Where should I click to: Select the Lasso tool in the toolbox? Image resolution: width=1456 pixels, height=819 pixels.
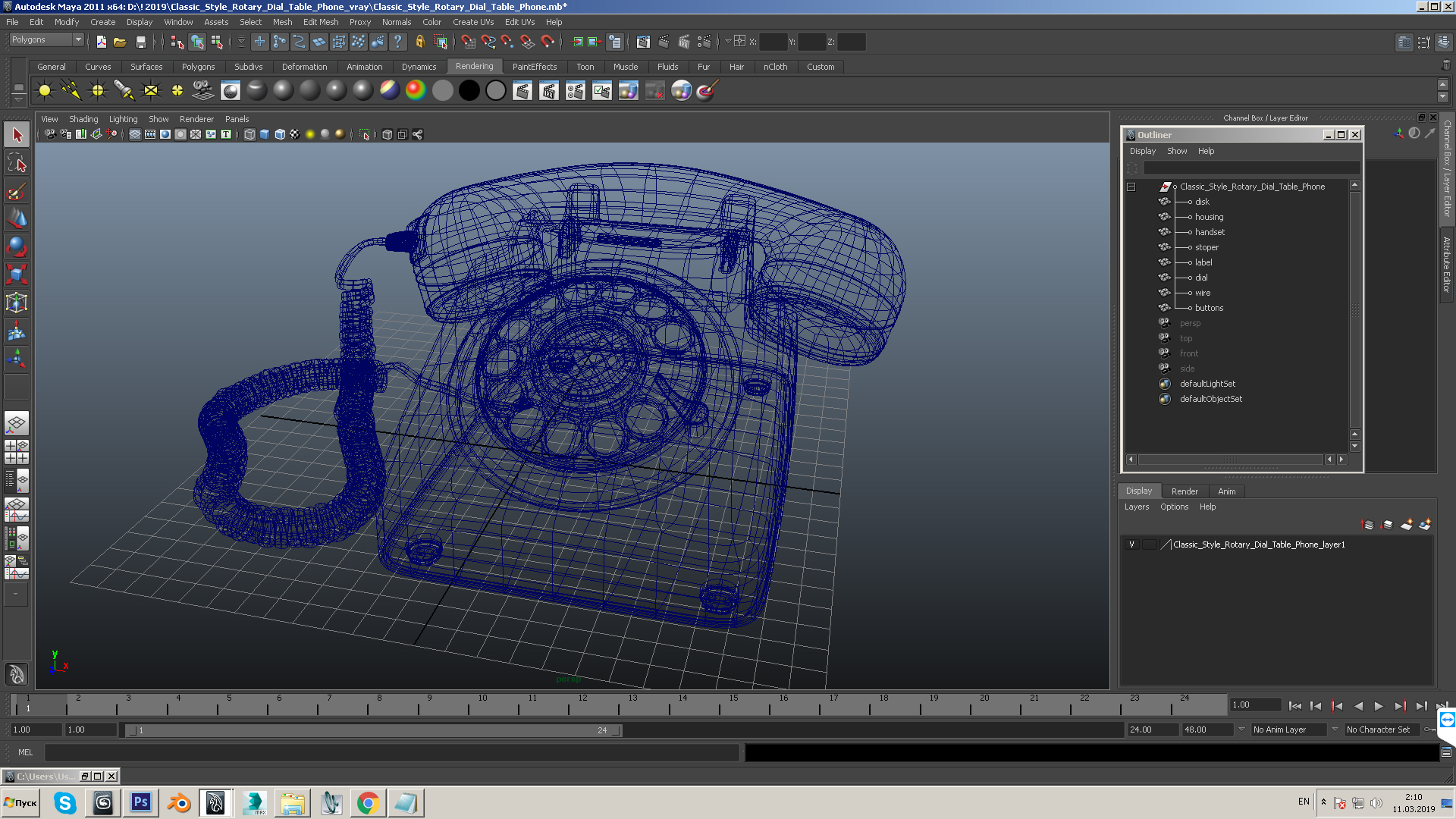17,163
